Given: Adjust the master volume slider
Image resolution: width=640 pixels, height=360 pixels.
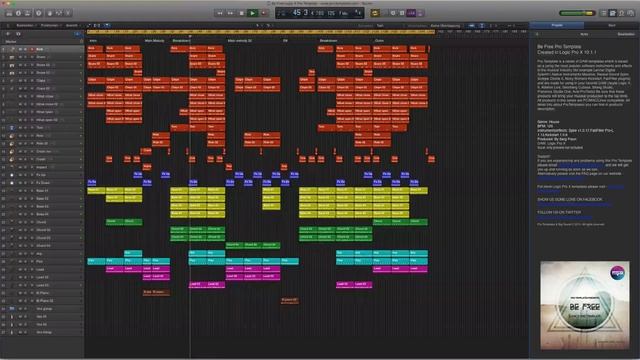Looking at the screenshot, I should (x=577, y=13).
